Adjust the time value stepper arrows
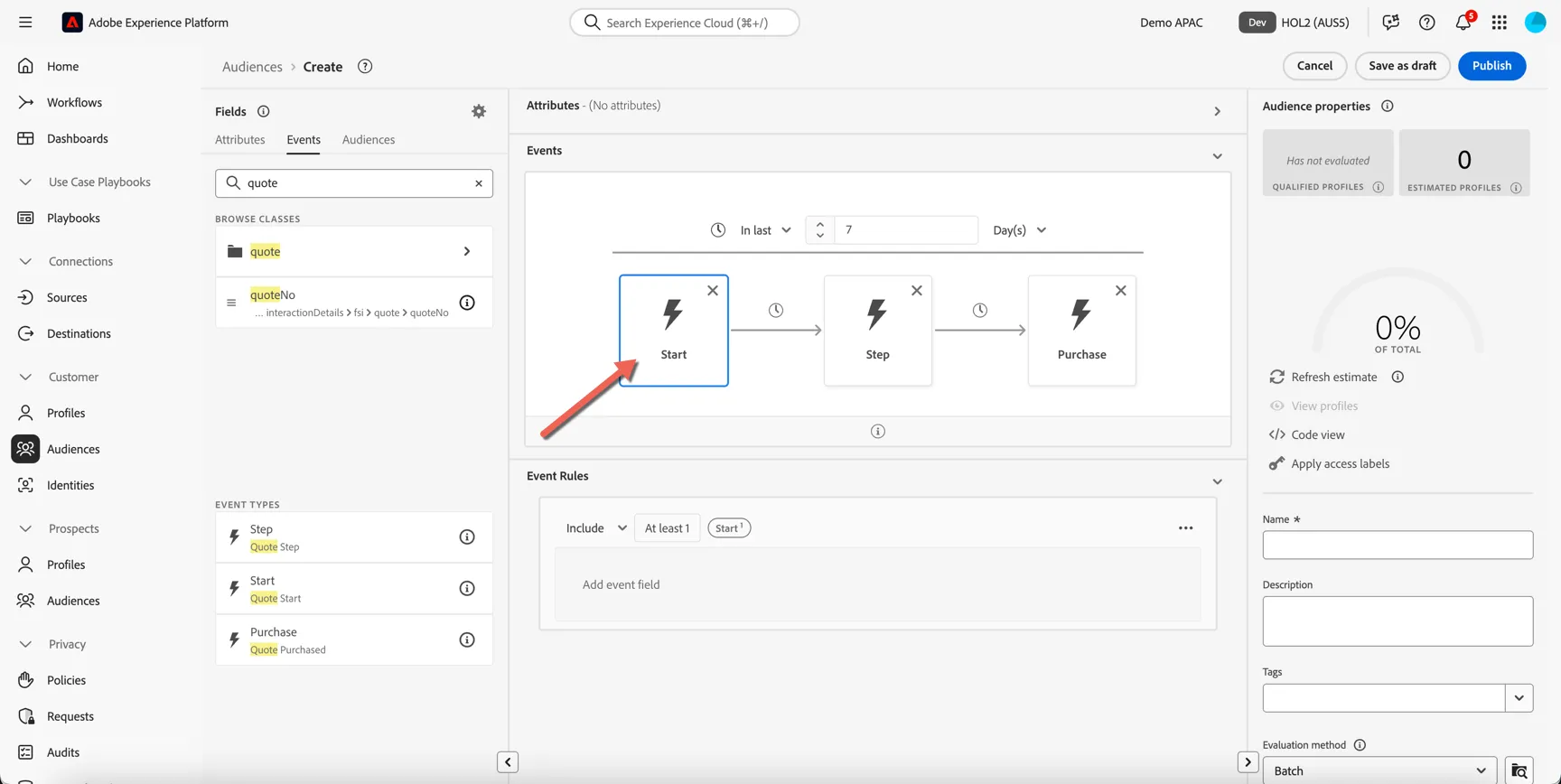The height and width of the screenshot is (784, 1561). tap(820, 230)
